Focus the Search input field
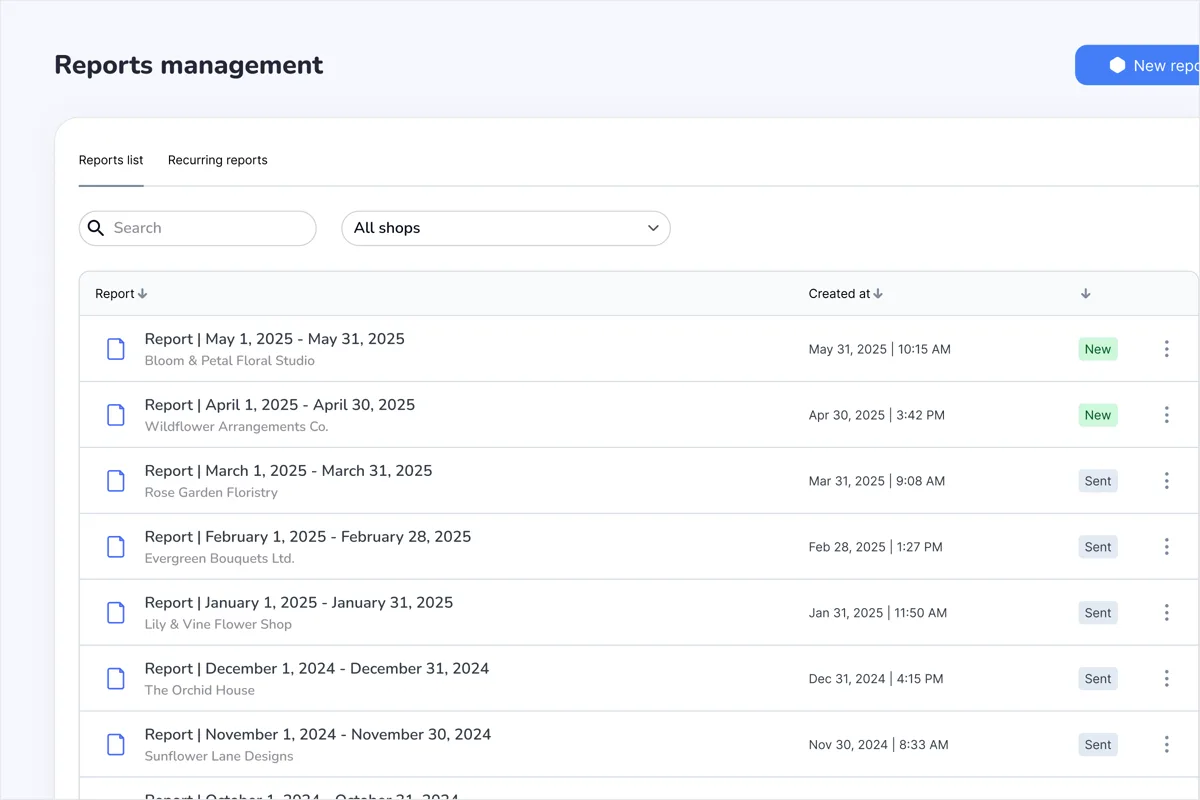1200x800 pixels. point(198,228)
